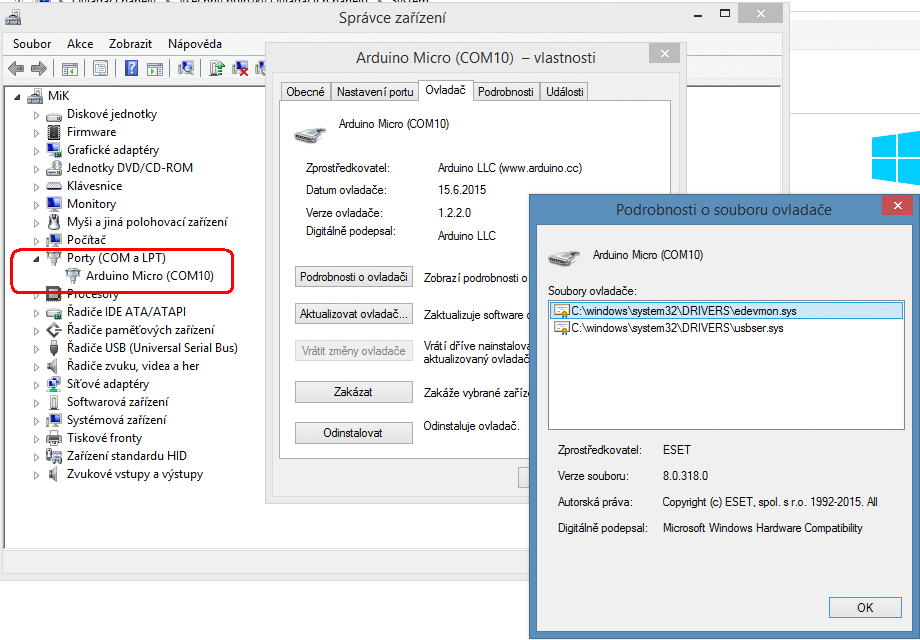The width and height of the screenshot is (920, 640).
Task: Click the Řadiče USB connector icon
Action: [54, 348]
